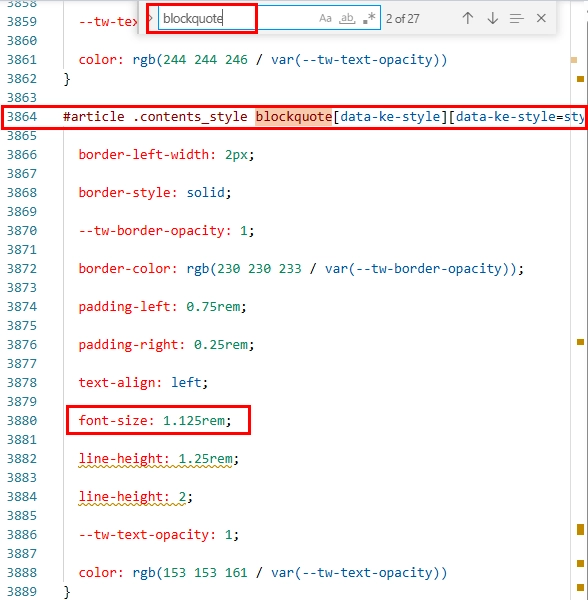Select line number 3864
The height and width of the screenshot is (600, 588).
tap(22, 117)
